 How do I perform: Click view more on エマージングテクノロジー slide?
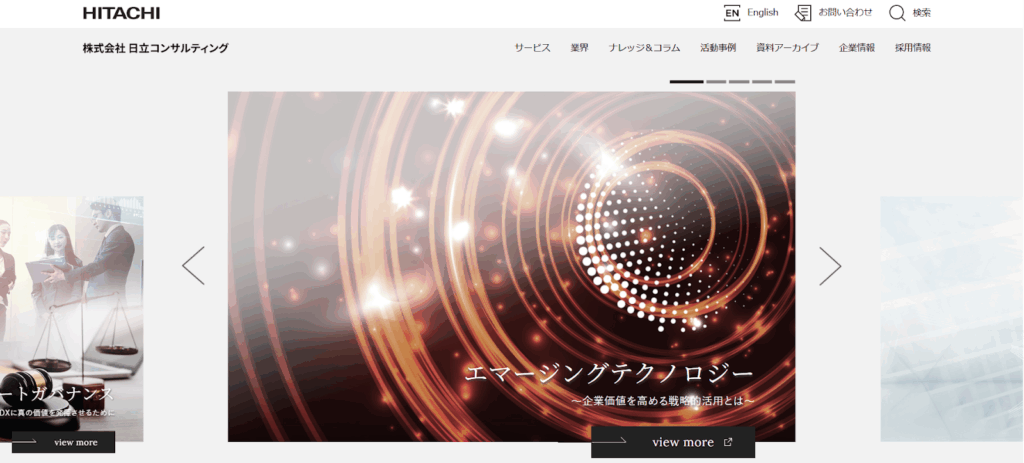pos(672,442)
